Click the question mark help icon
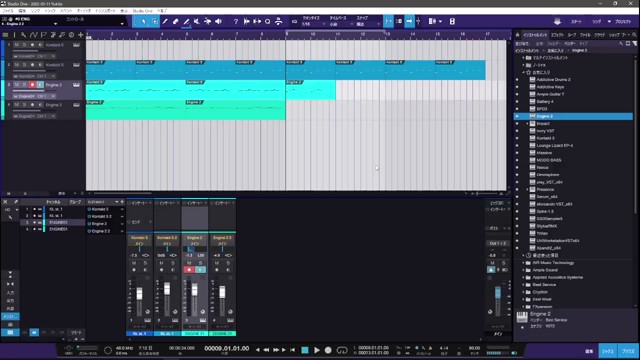 tap(236, 21)
